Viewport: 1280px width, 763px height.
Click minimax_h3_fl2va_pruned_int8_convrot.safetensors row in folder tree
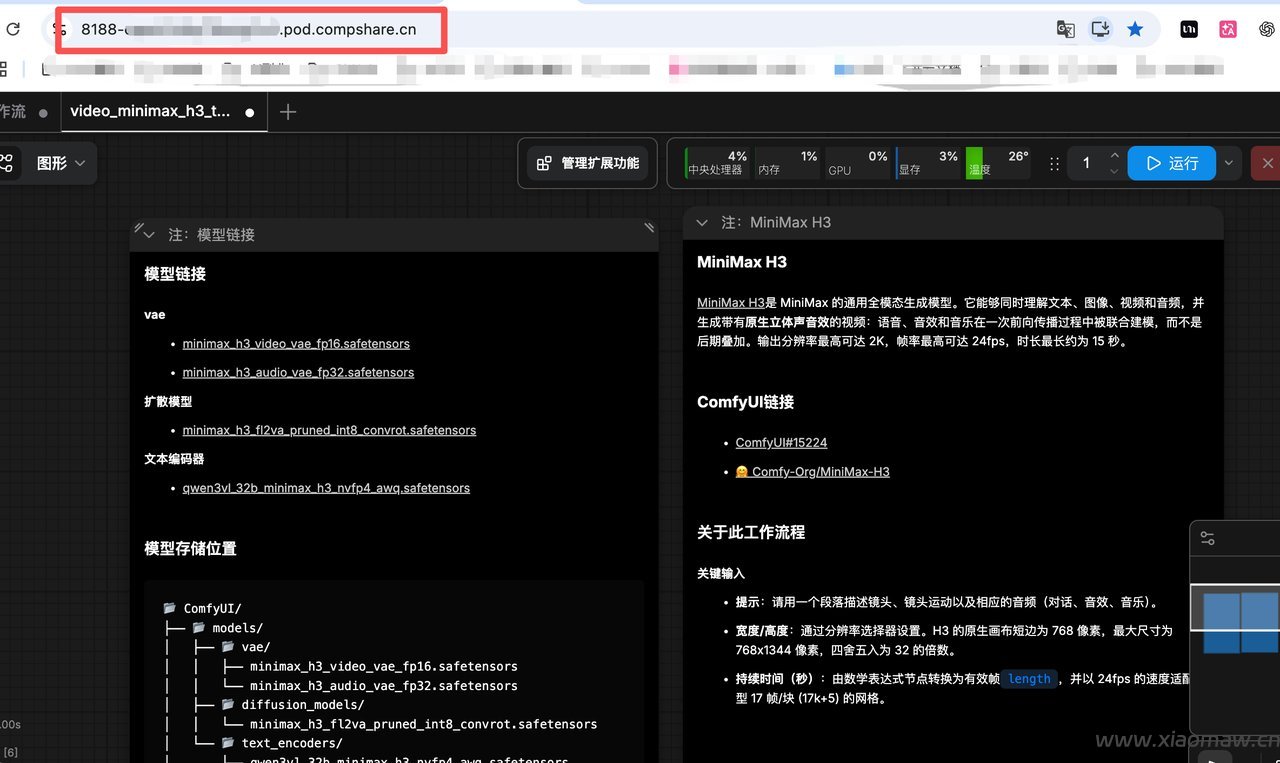pyautogui.click(x=424, y=724)
